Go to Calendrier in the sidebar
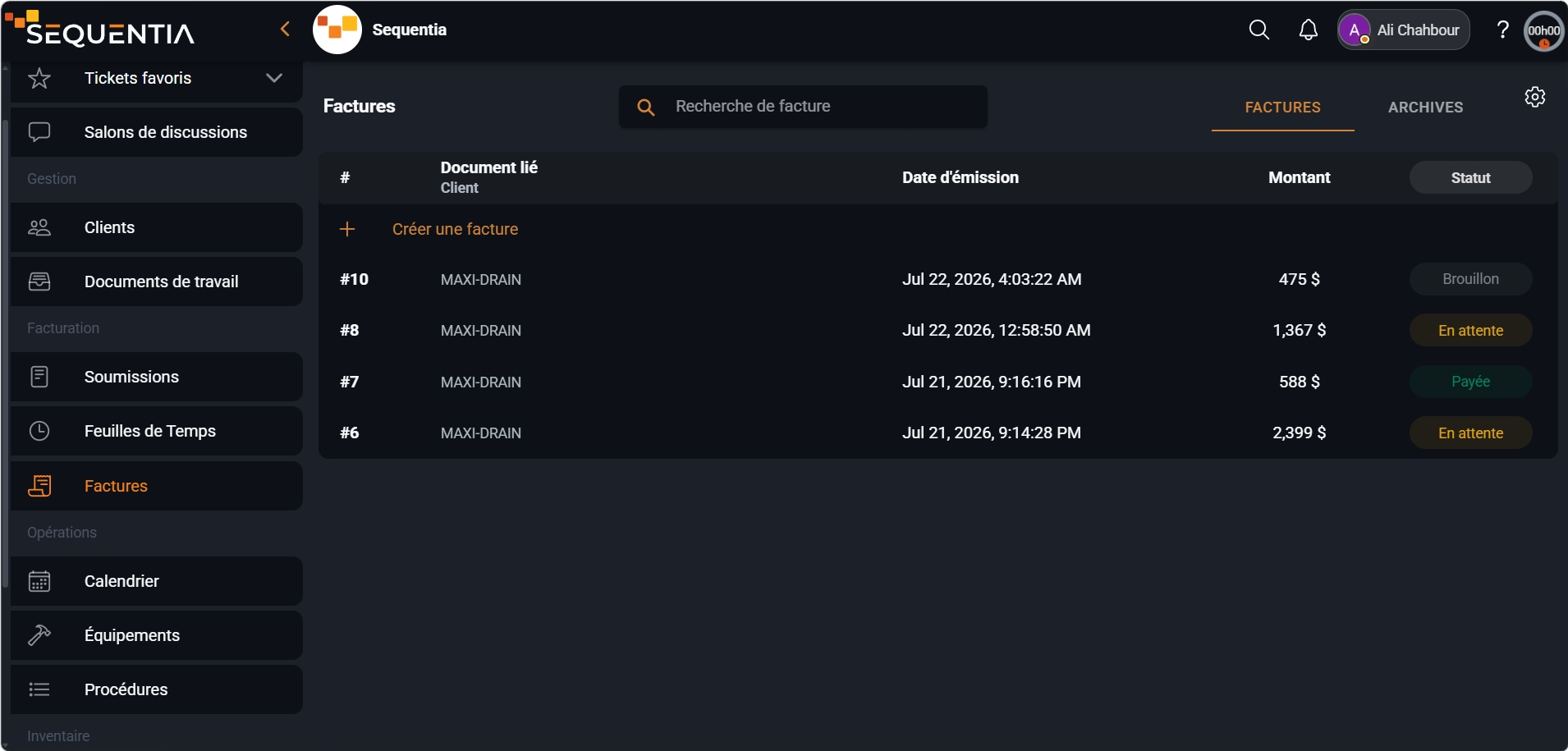The width and height of the screenshot is (1568, 751). pos(157,581)
